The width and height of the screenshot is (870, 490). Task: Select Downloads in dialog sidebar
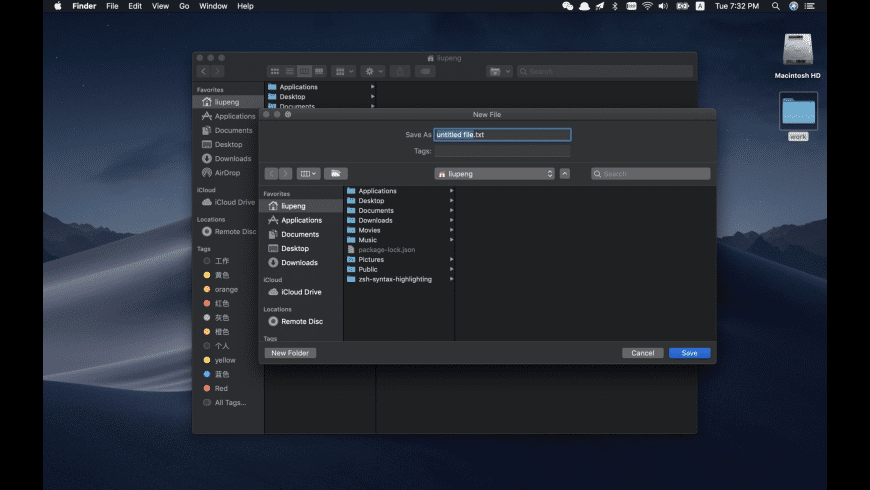click(301, 262)
